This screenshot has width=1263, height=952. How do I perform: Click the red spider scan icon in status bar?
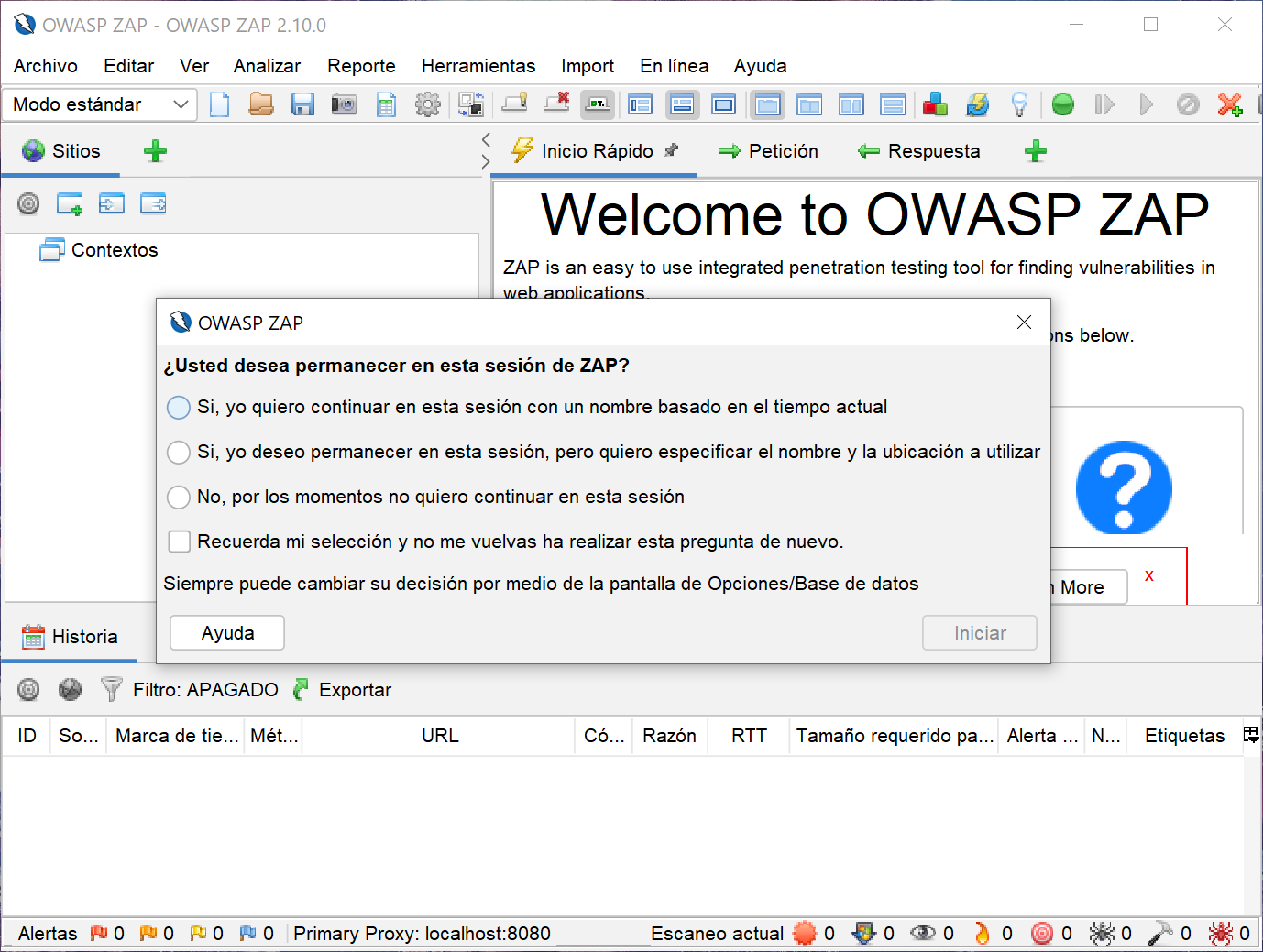(x=1221, y=933)
